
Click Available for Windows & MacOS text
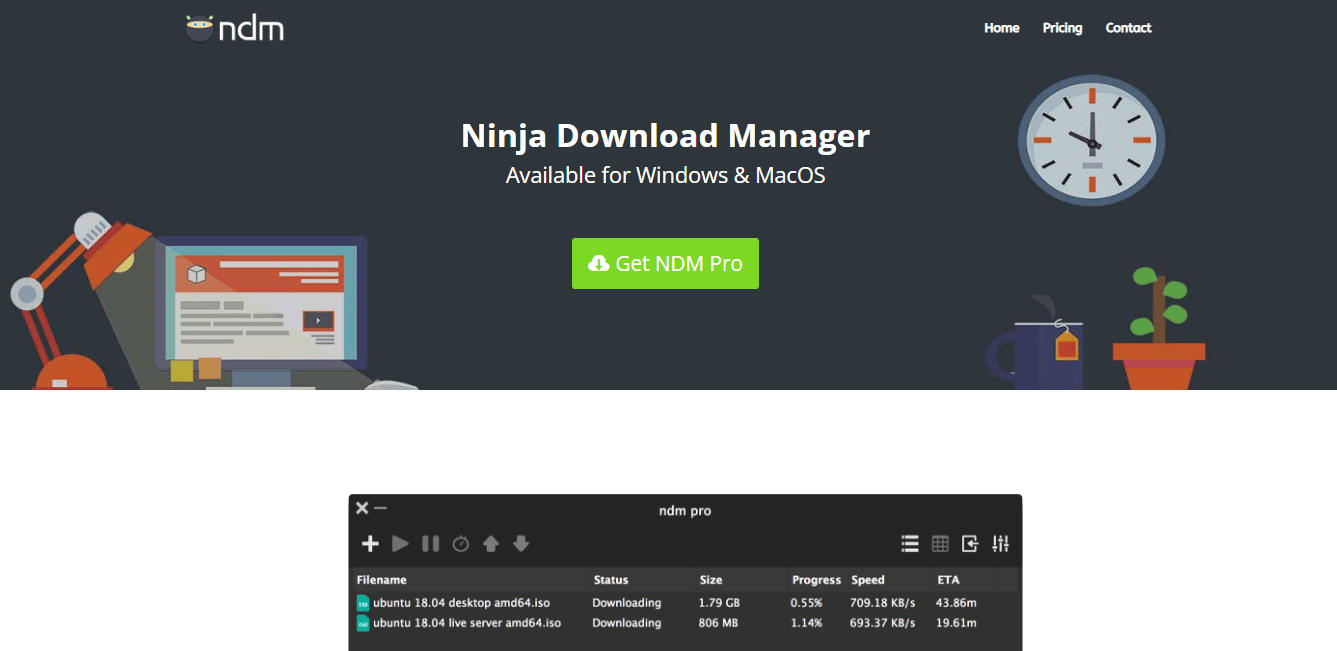coord(666,175)
